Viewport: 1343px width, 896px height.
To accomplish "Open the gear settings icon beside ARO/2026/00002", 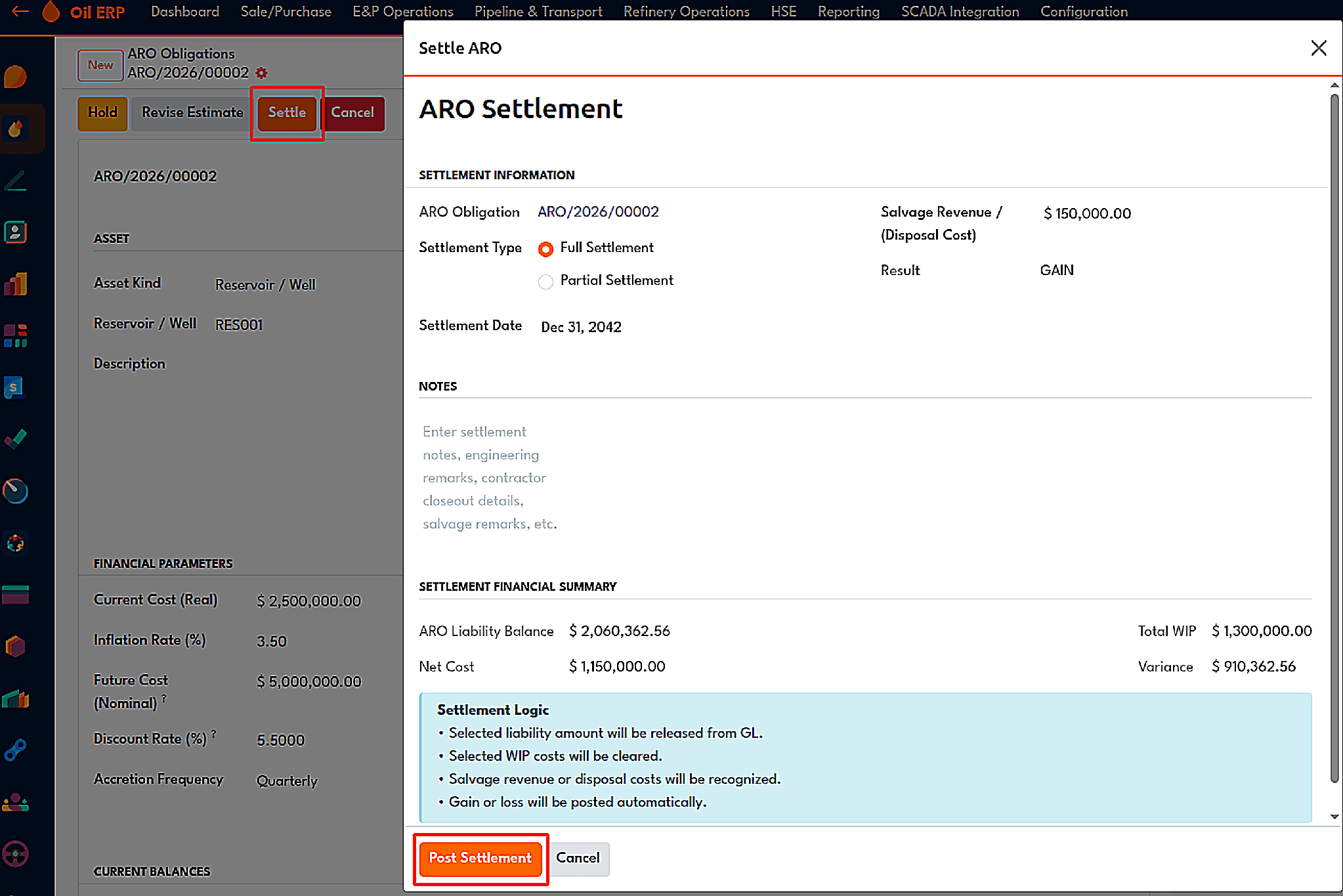I will [261, 73].
